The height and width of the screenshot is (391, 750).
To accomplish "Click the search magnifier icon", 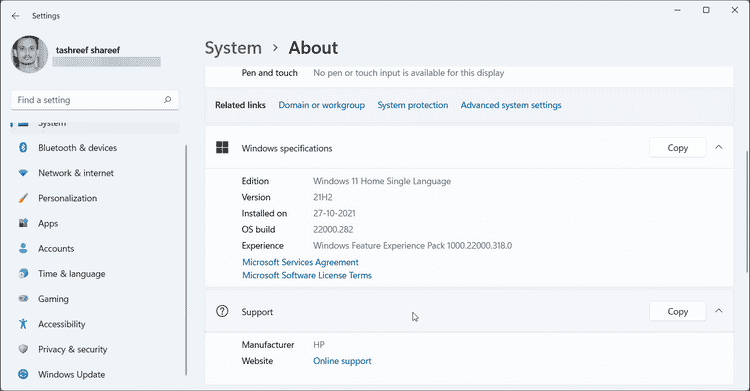I will tap(167, 100).
